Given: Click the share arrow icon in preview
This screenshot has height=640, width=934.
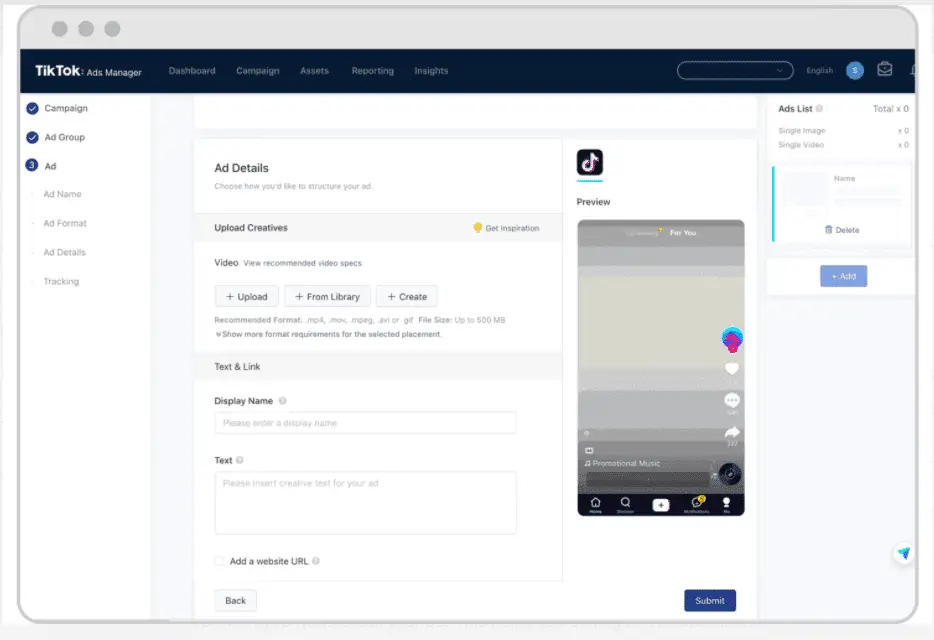Looking at the screenshot, I should (732, 432).
